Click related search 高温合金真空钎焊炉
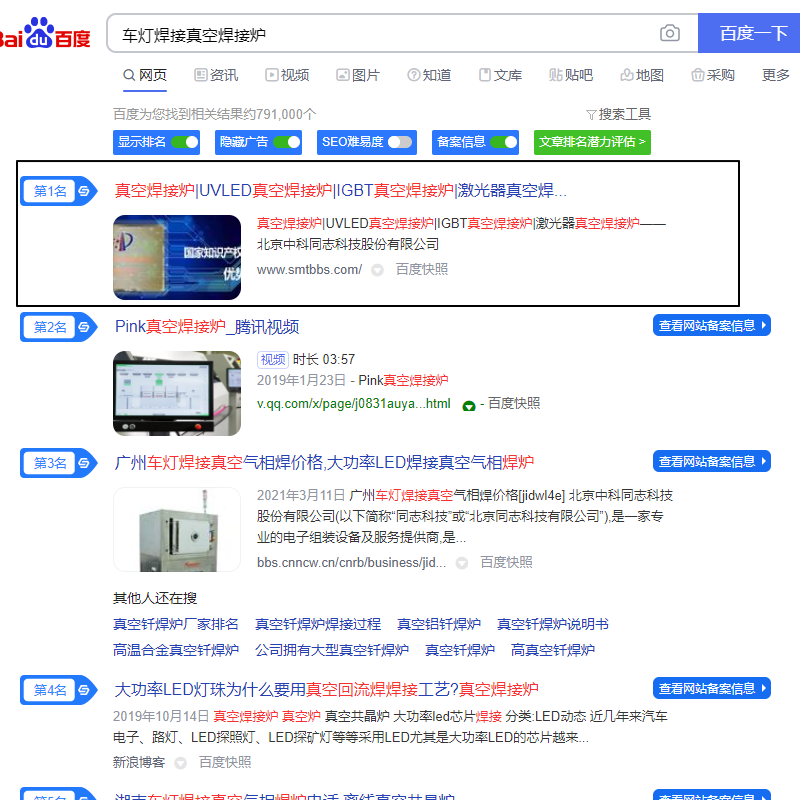 point(176,650)
